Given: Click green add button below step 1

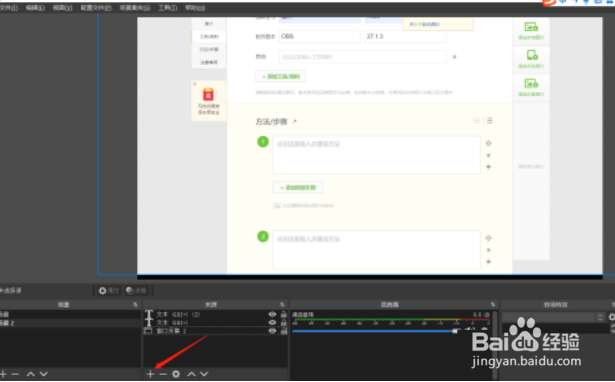Looking at the screenshot, I should click(x=298, y=187).
